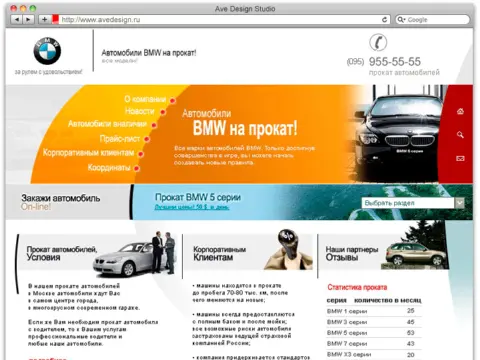
Task: Open the mail envelope in red sidebar
Action: [x=460, y=158]
